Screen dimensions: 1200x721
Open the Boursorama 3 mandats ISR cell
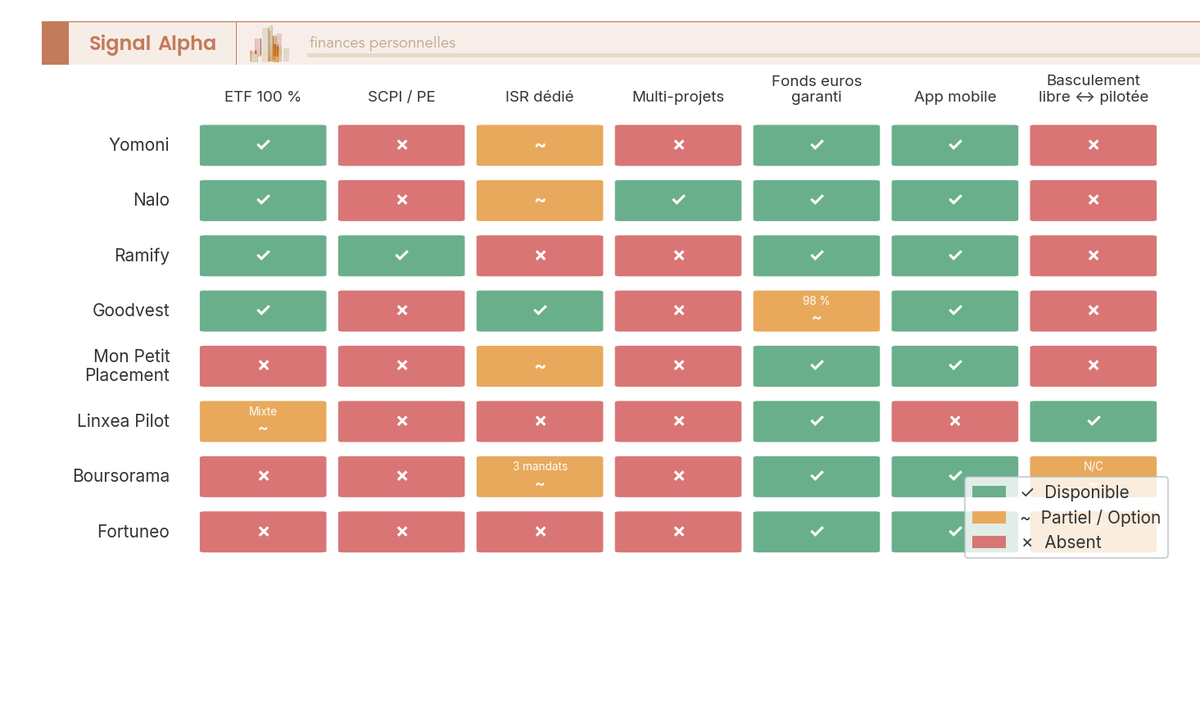(540, 476)
